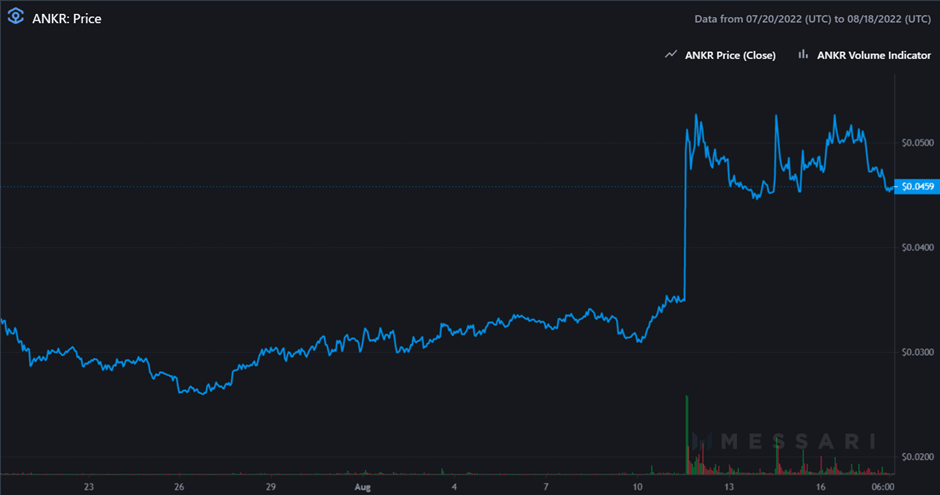
Task: Click the $0.0400 price axis label
Action: coord(917,248)
